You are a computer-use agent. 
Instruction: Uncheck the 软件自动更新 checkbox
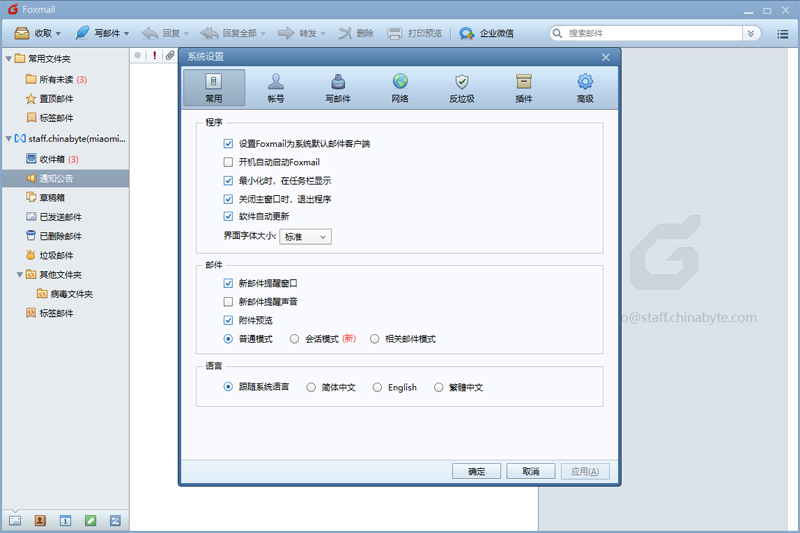click(x=229, y=216)
